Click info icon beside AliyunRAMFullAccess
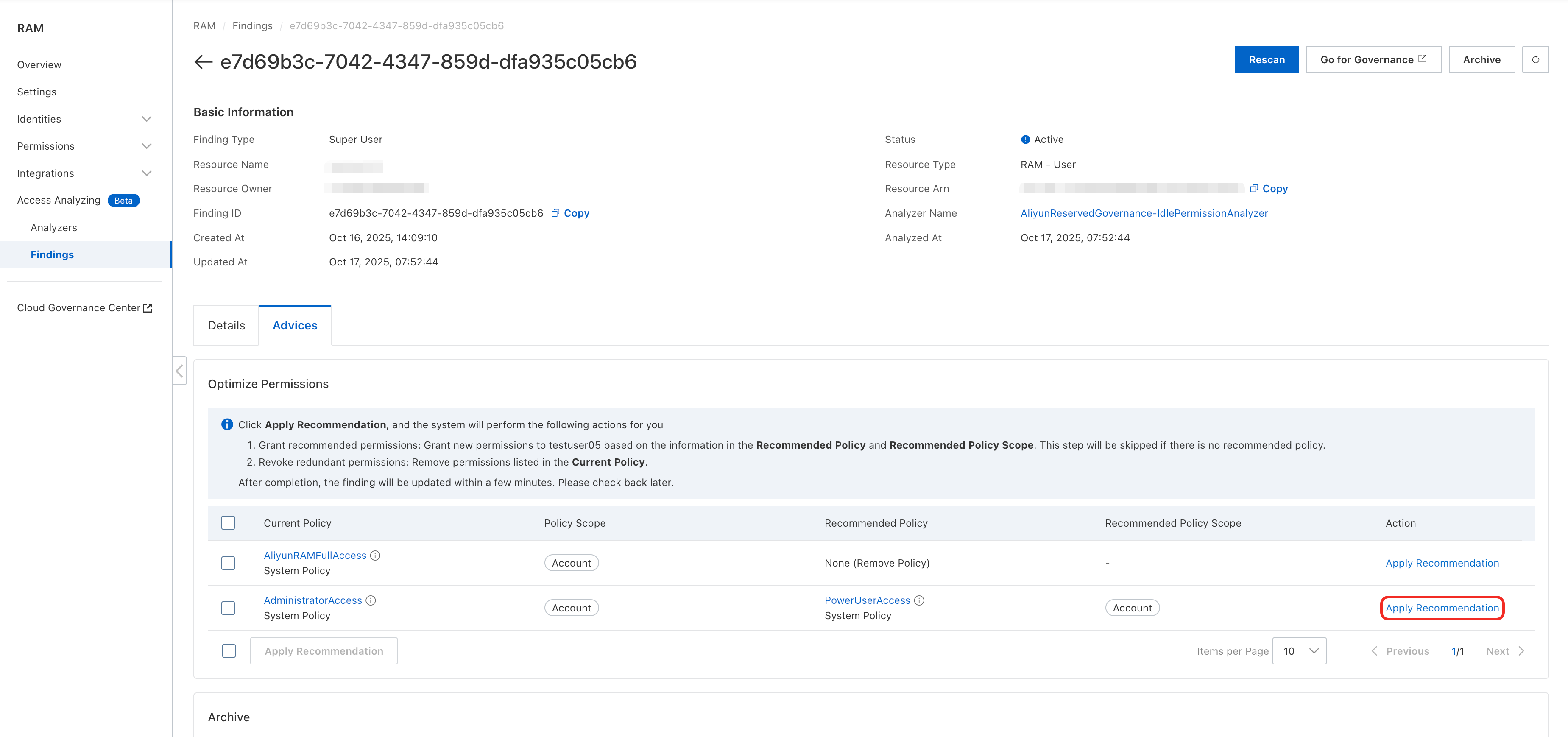This screenshot has width=1568, height=737. pos(376,555)
